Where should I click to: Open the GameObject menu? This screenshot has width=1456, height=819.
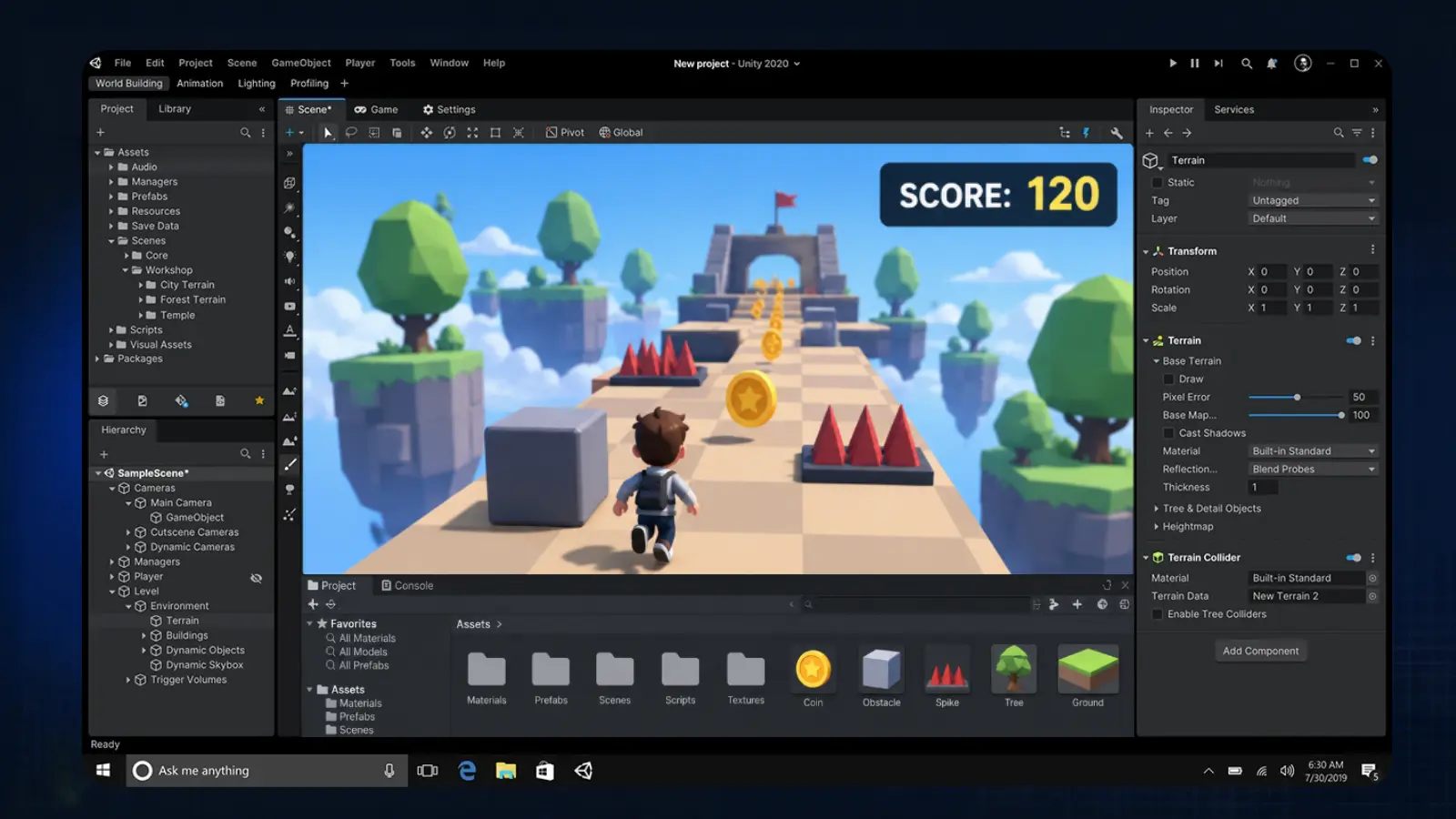point(301,63)
